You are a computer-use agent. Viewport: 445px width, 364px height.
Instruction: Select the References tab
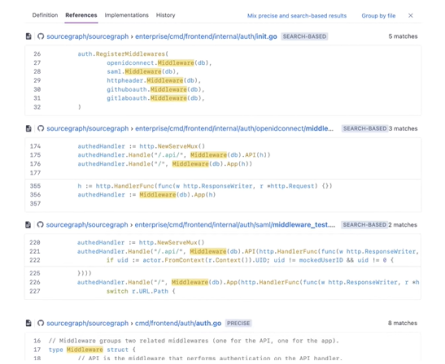81,15
